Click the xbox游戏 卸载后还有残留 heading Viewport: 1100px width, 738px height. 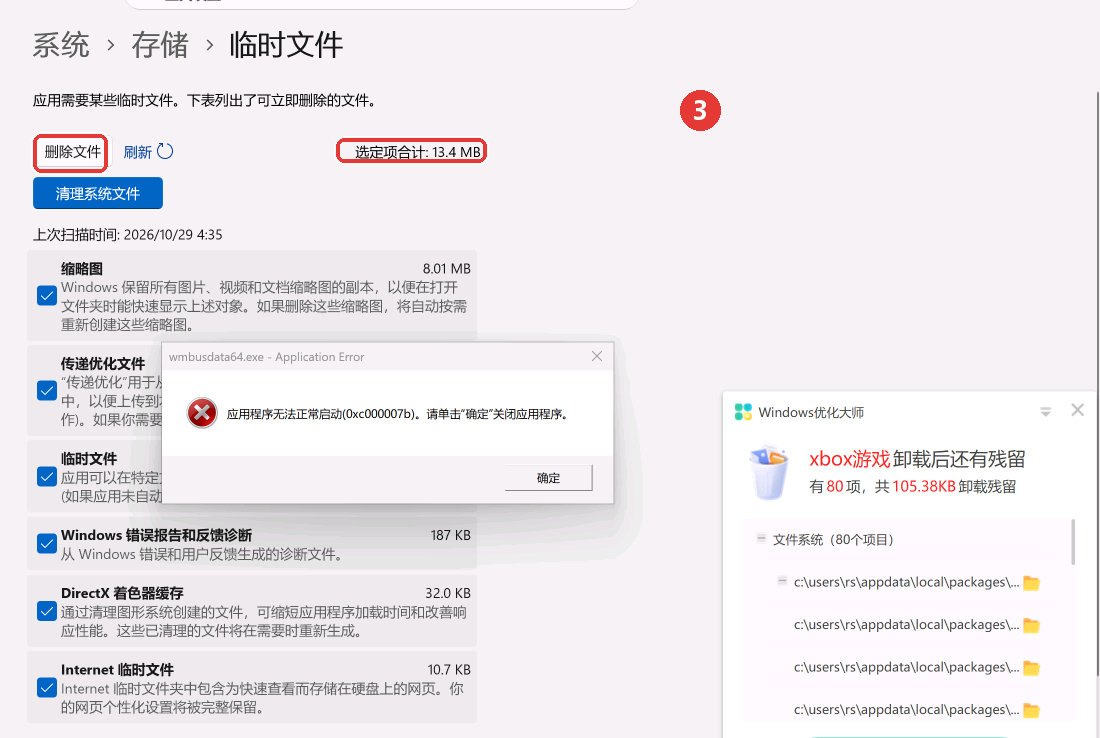pos(917,459)
